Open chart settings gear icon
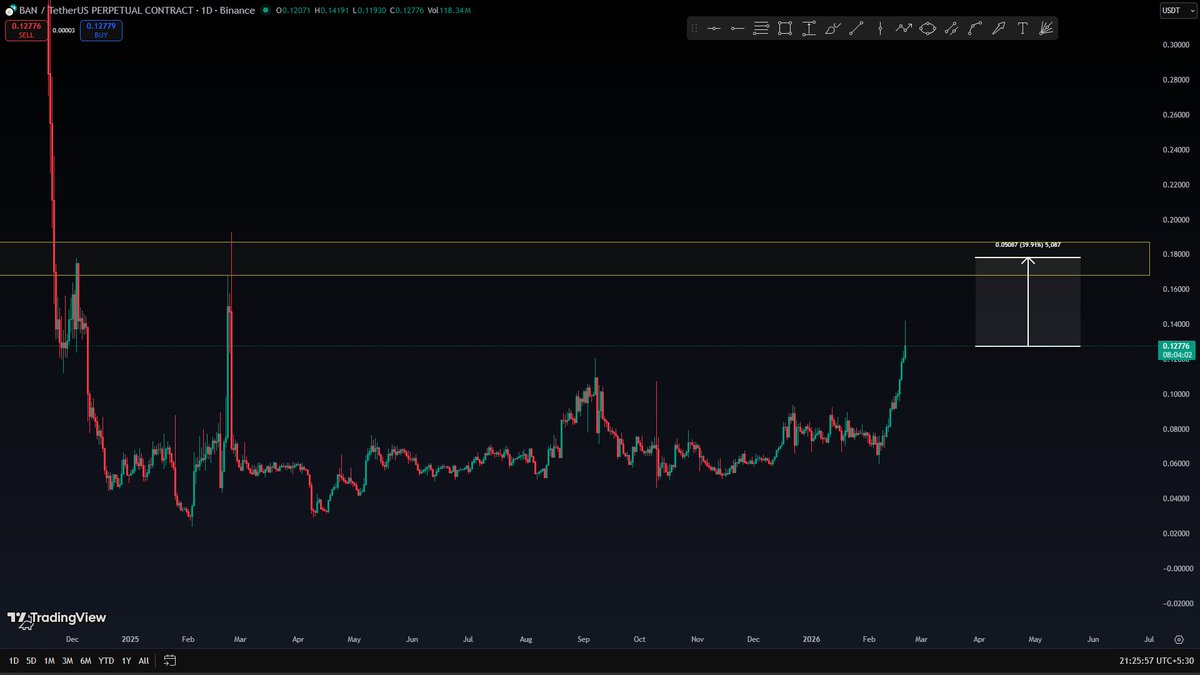 [1179, 638]
